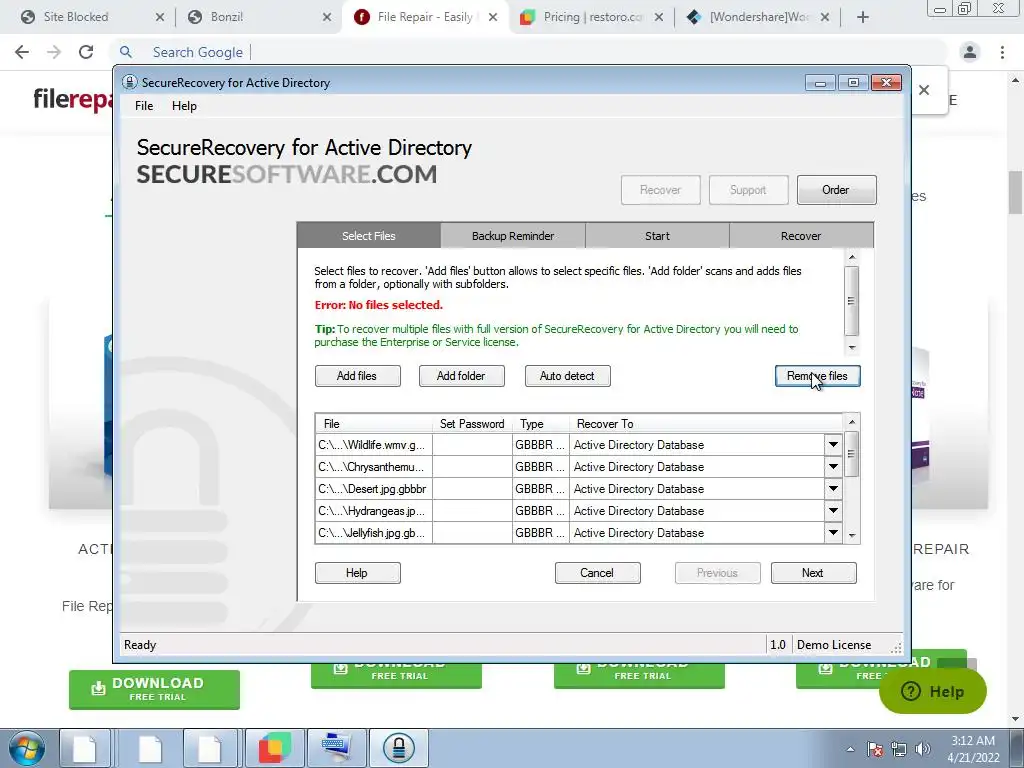1024x768 pixels.
Task: Switch to the Wondershare browser tab
Action: (759, 17)
